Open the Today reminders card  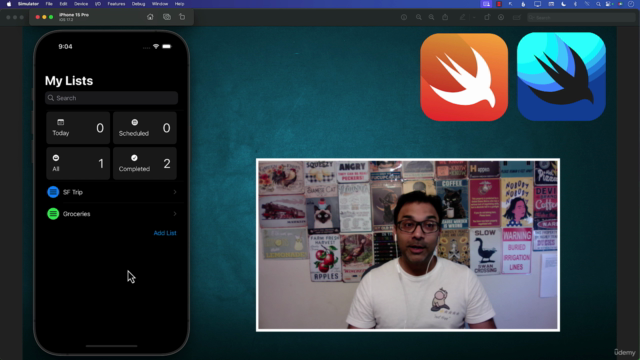coord(78,128)
